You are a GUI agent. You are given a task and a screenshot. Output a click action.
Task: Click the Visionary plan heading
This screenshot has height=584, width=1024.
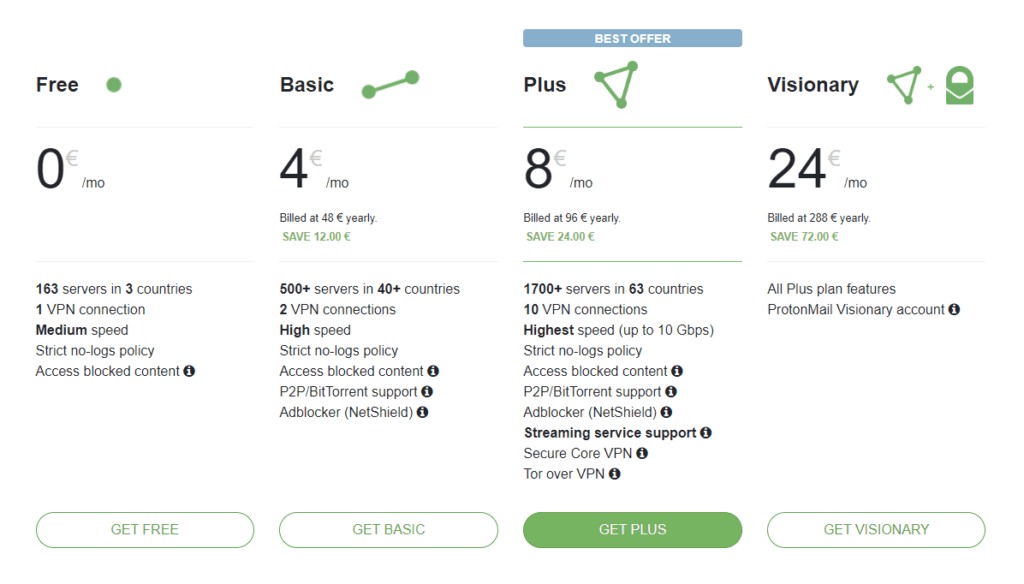click(812, 85)
